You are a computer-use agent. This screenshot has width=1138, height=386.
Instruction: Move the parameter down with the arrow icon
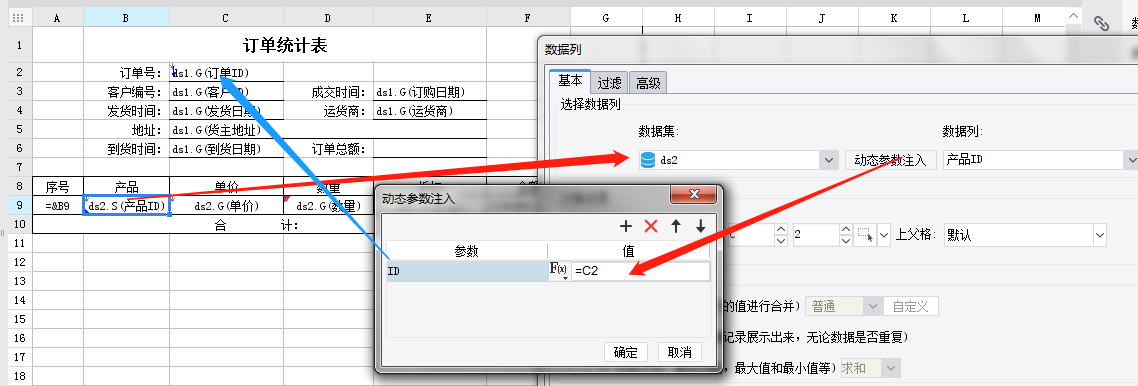(700, 226)
